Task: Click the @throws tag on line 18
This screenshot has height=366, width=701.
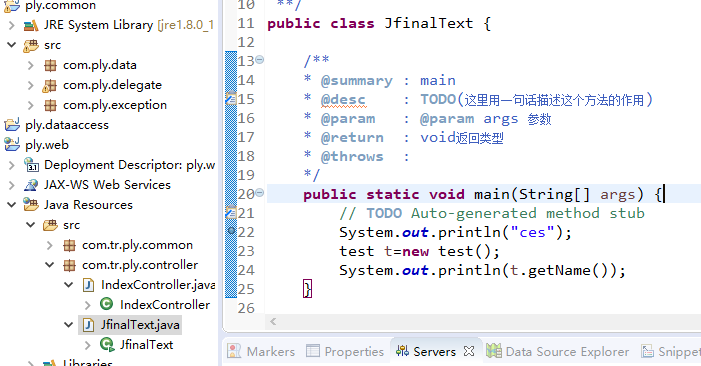Action: click(352, 156)
